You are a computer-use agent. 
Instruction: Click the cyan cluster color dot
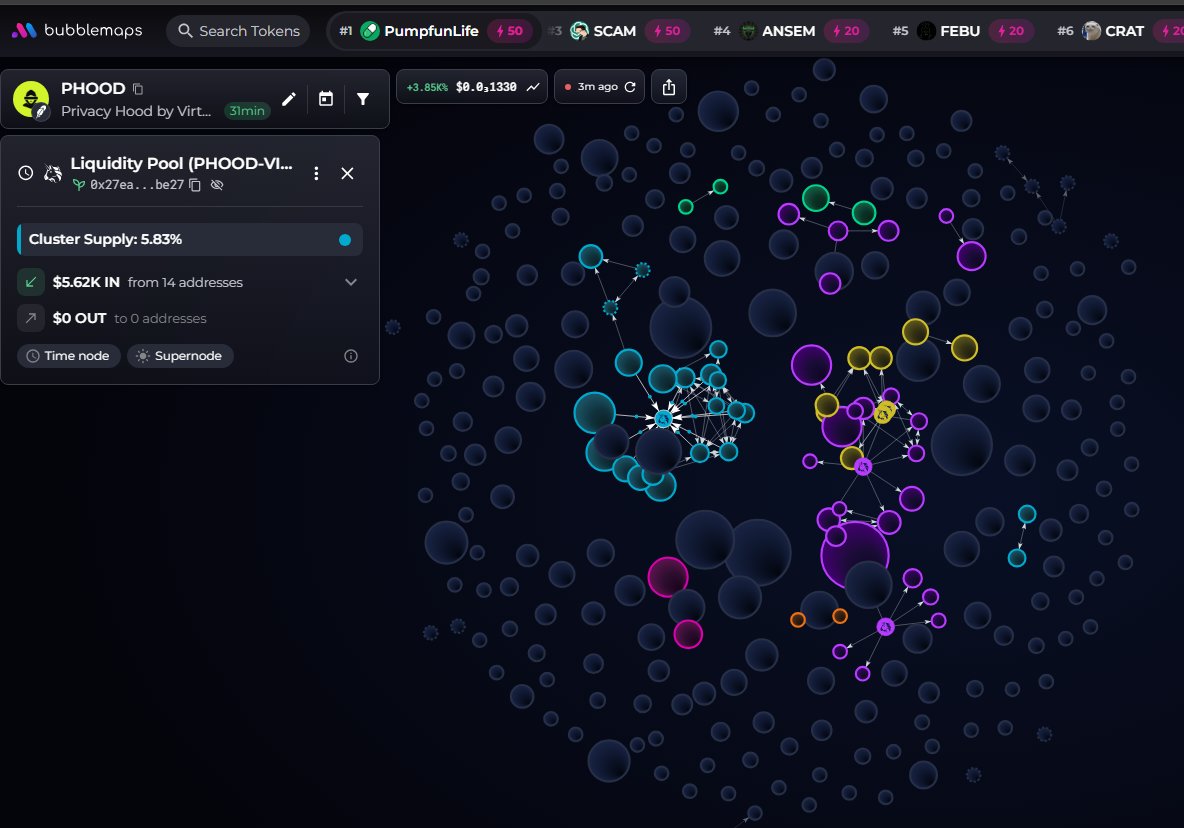click(x=345, y=240)
